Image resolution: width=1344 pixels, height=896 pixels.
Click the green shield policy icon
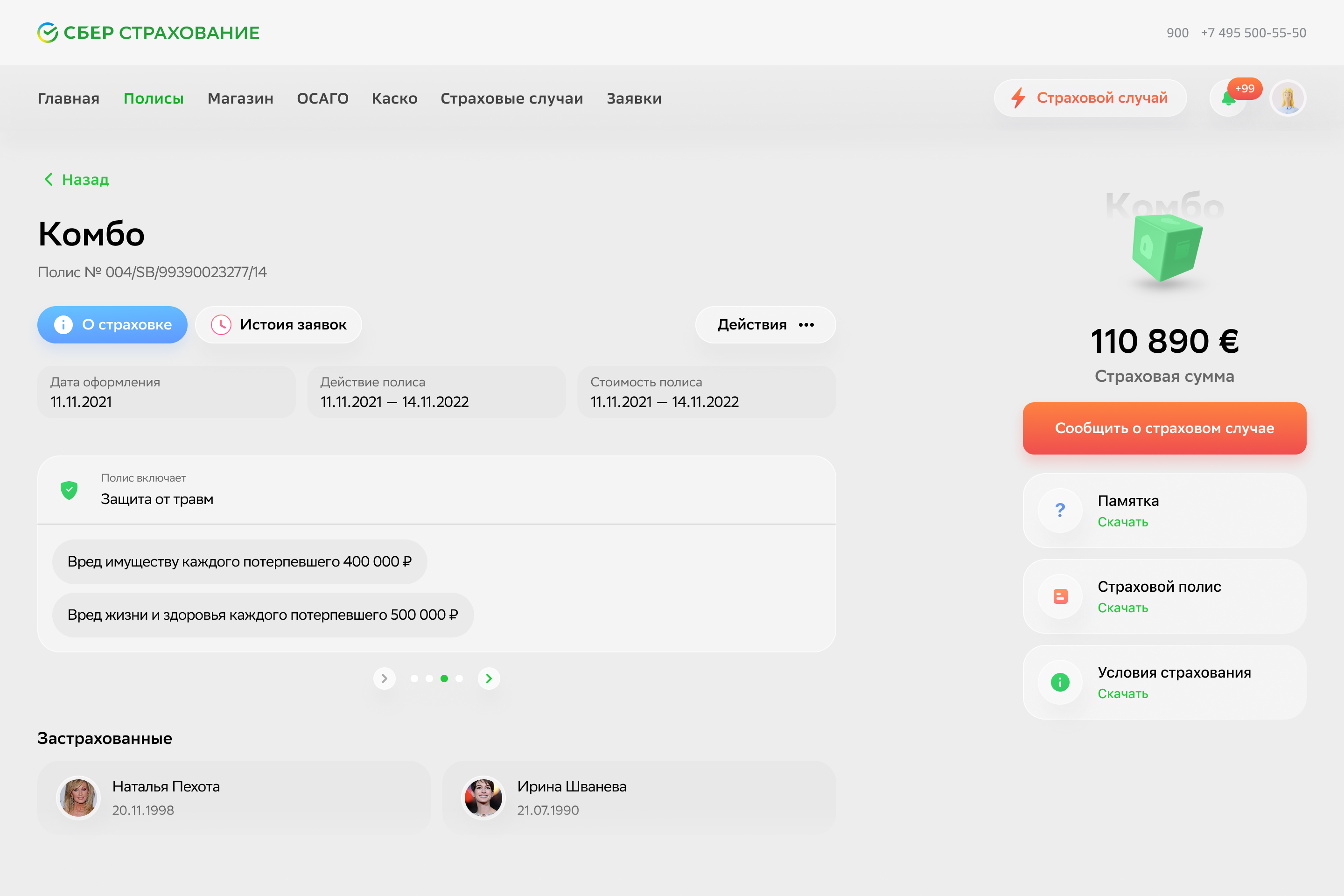click(69, 490)
